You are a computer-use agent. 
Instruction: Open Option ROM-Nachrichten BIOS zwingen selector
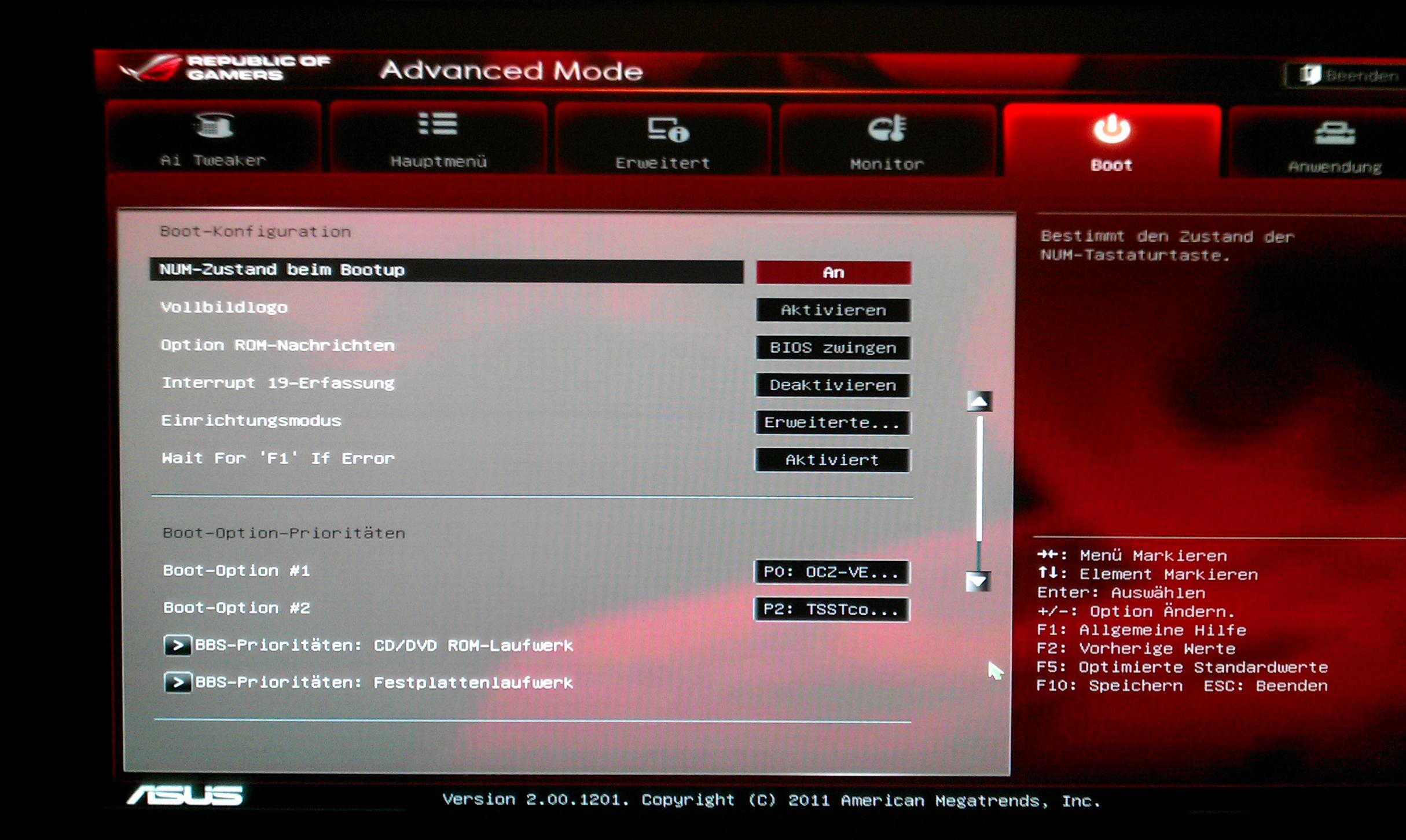(833, 348)
